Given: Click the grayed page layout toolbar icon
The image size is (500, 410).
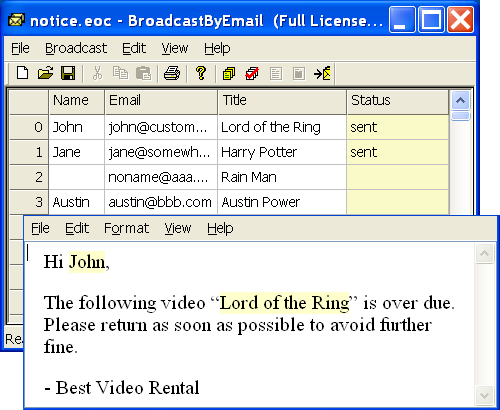Looking at the screenshot, I should (x=299, y=74).
